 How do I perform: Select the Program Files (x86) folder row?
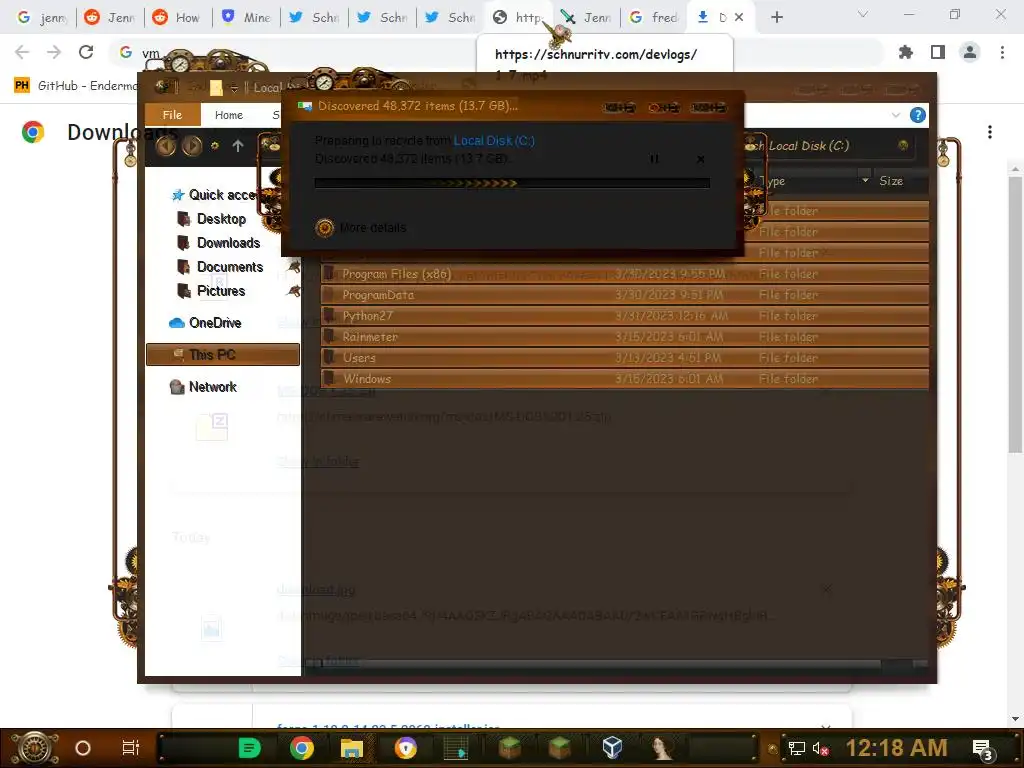click(x=624, y=274)
